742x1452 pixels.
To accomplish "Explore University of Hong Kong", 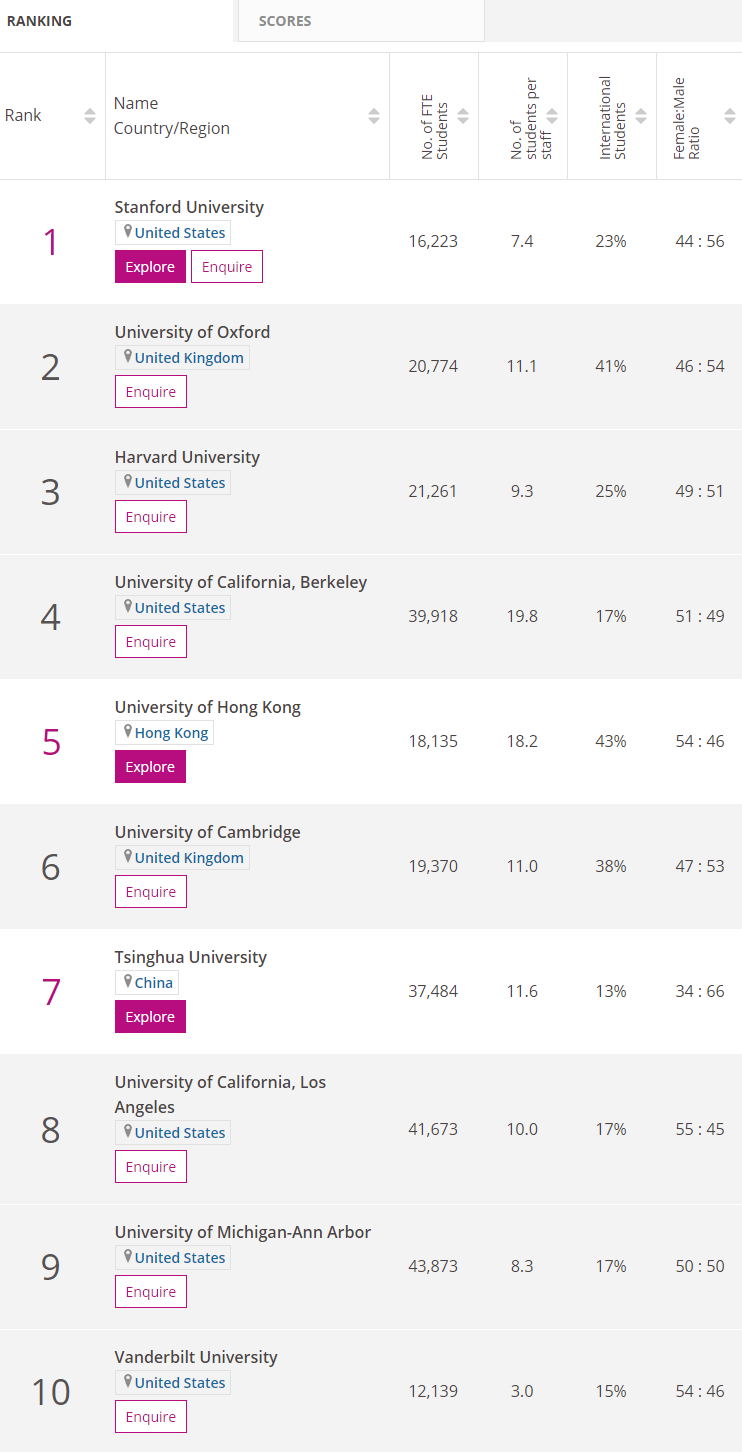I will click(150, 767).
